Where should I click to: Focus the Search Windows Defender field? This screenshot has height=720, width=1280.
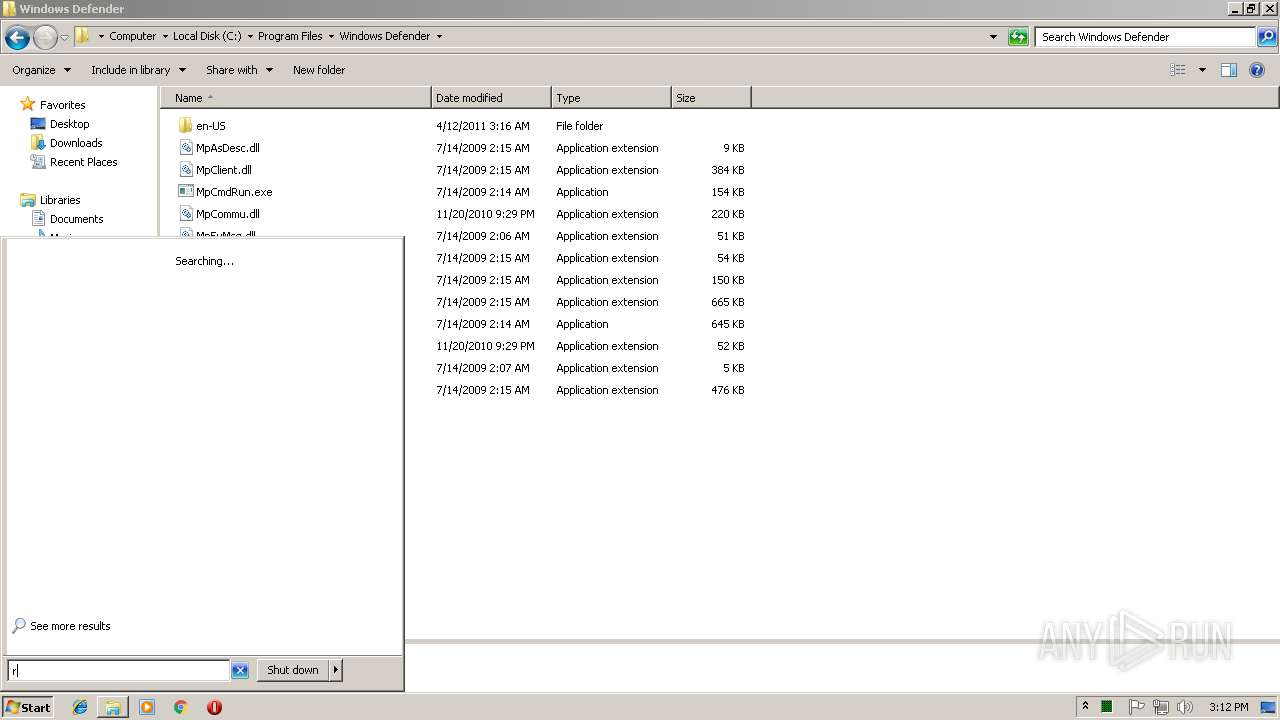click(1146, 37)
